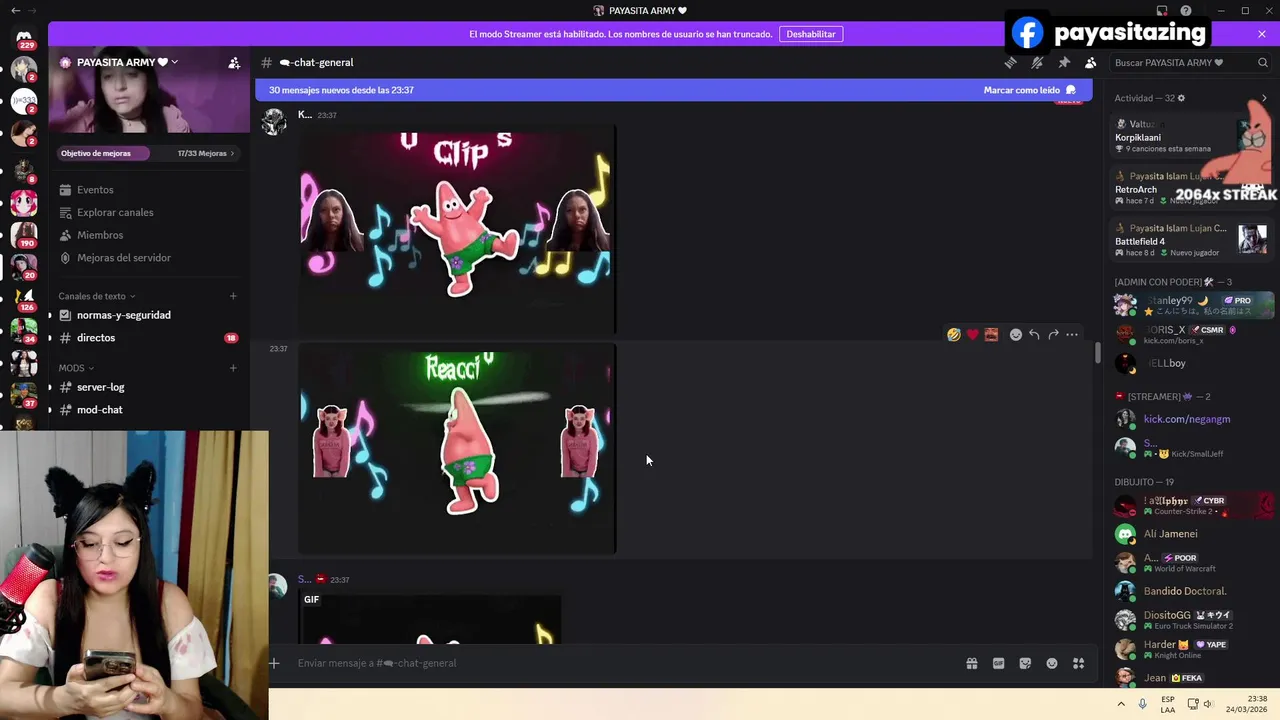Select member Ali Jamenei
Image resolution: width=1280 pixels, height=720 pixels.
click(1192, 534)
